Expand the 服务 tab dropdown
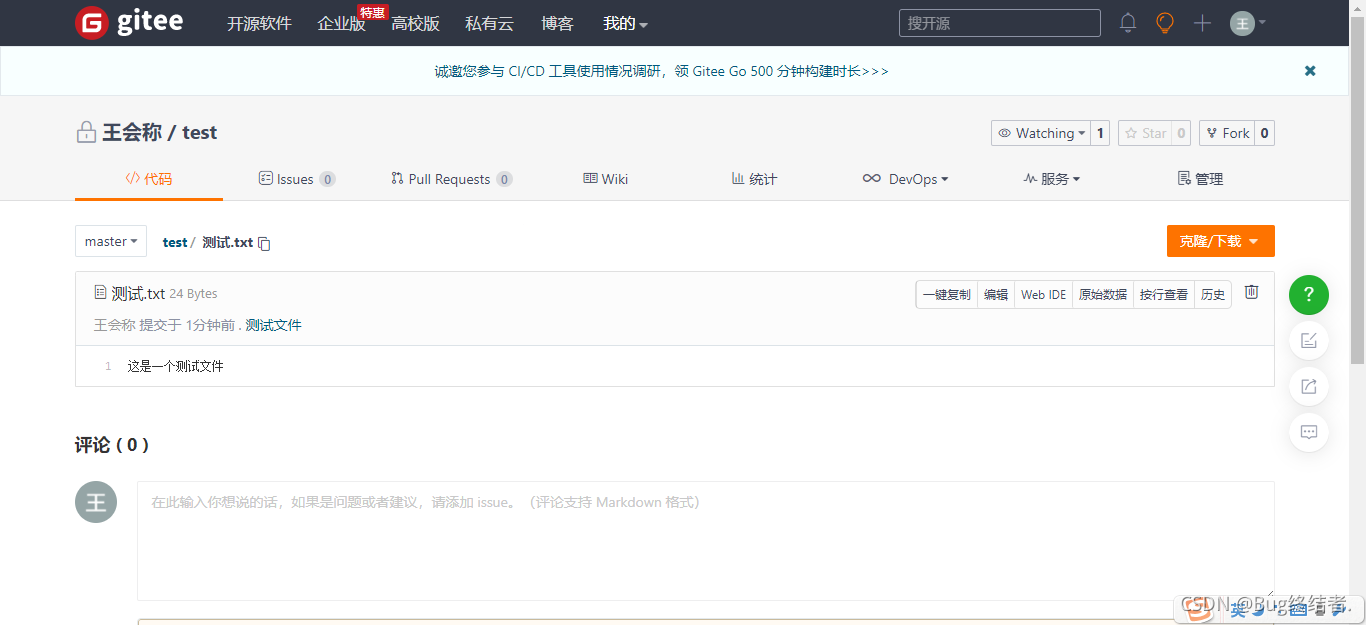The width and height of the screenshot is (1366, 625). pyautogui.click(x=1051, y=179)
